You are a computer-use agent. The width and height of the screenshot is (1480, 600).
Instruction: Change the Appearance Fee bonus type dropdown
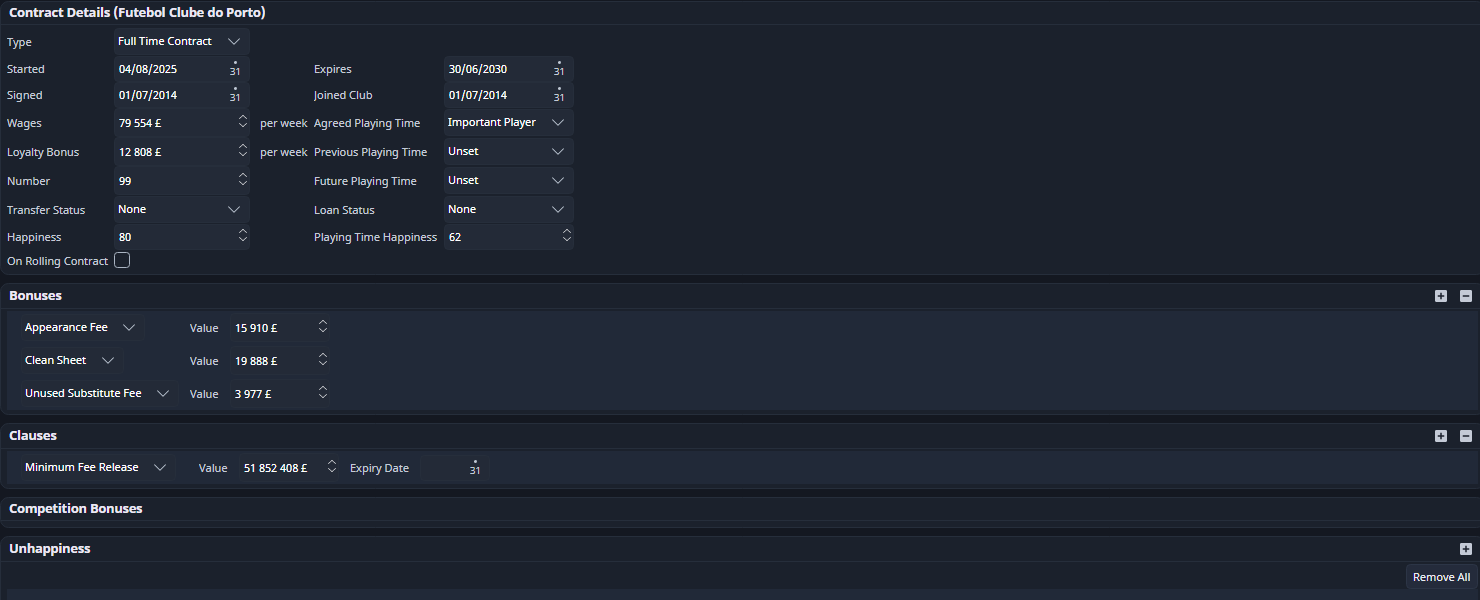82,328
